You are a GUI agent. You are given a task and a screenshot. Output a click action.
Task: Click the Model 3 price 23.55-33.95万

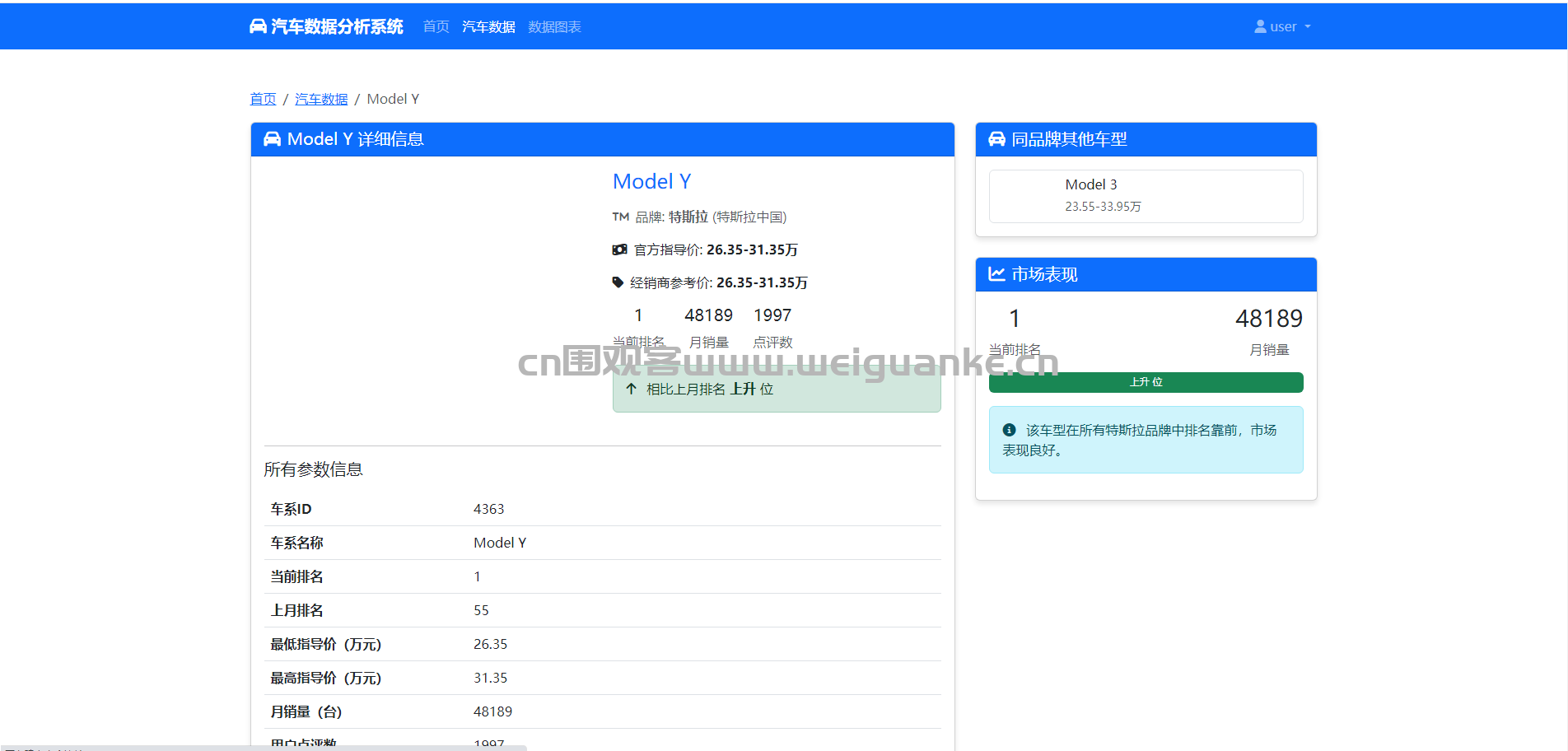pyautogui.click(x=1103, y=207)
